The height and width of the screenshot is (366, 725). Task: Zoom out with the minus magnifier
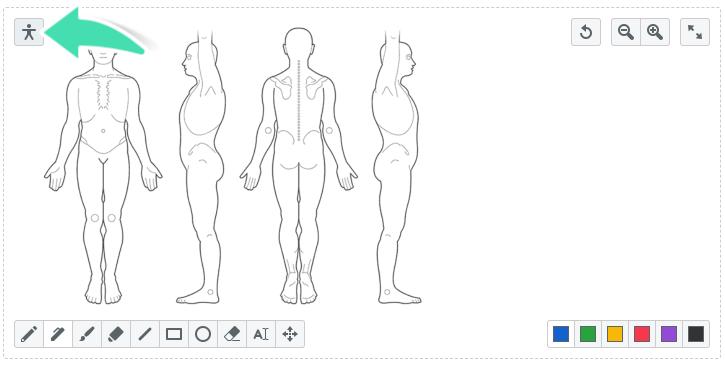click(x=626, y=32)
